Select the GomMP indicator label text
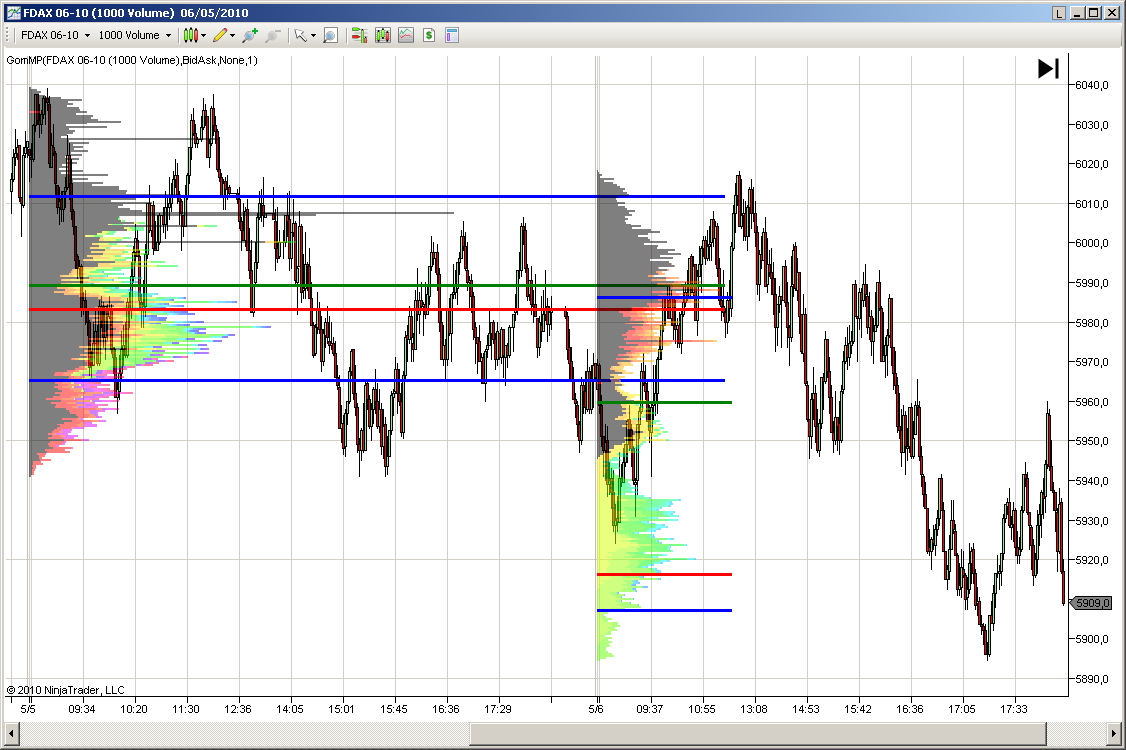The width and height of the screenshot is (1126, 750). click(132, 60)
